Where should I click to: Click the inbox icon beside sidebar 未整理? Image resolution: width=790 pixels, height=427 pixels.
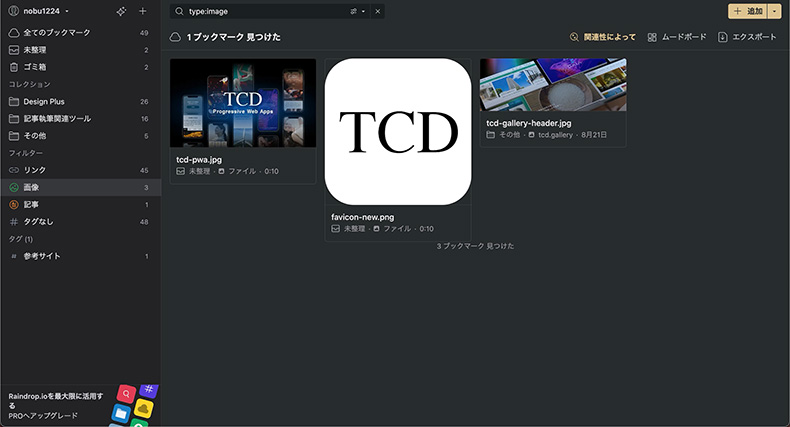[x=14, y=50]
